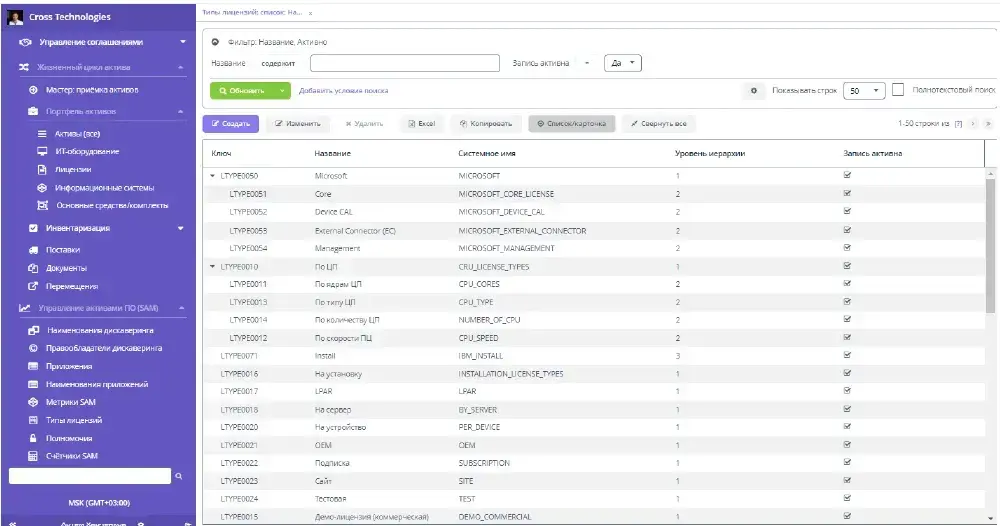This screenshot has height=526, width=1000.
Task: Click the filter settings gear icon
Action: click(754, 91)
